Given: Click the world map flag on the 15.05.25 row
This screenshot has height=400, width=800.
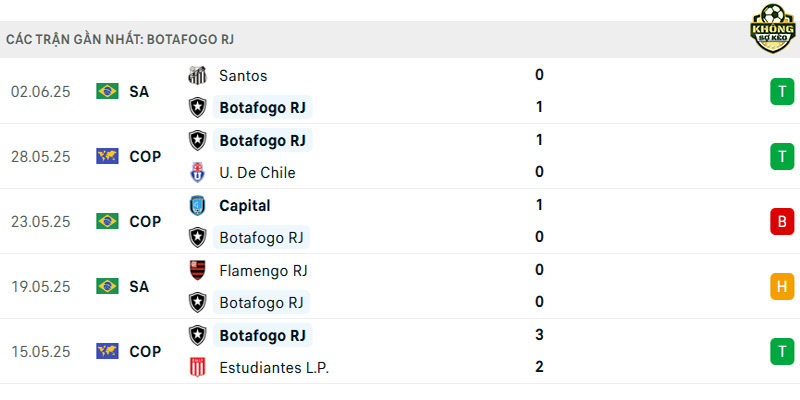Looking at the screenshot, I should [107, 351].
